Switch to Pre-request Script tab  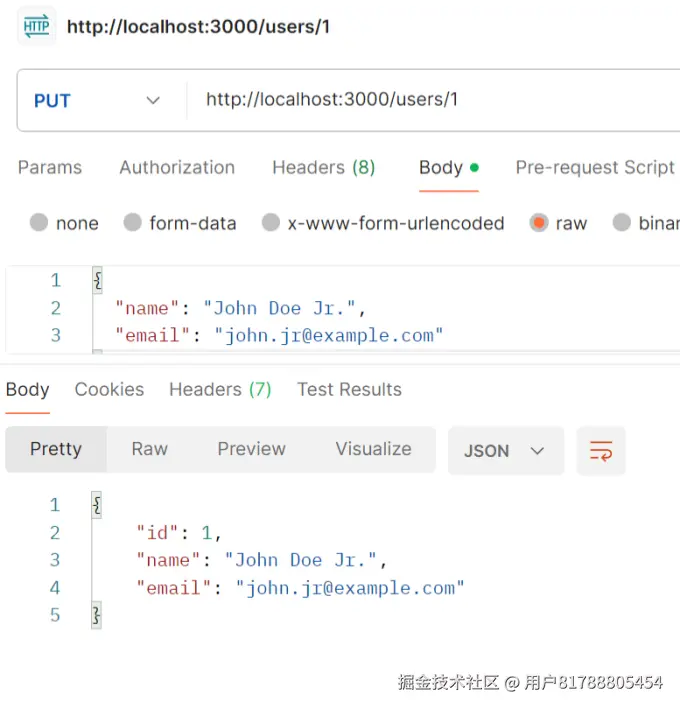pos(595,167)
